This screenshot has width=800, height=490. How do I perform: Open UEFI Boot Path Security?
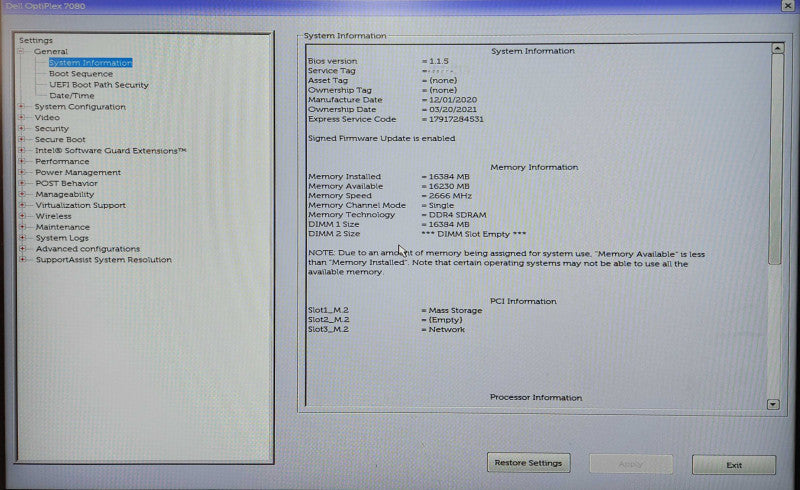[x=98, y=85]
